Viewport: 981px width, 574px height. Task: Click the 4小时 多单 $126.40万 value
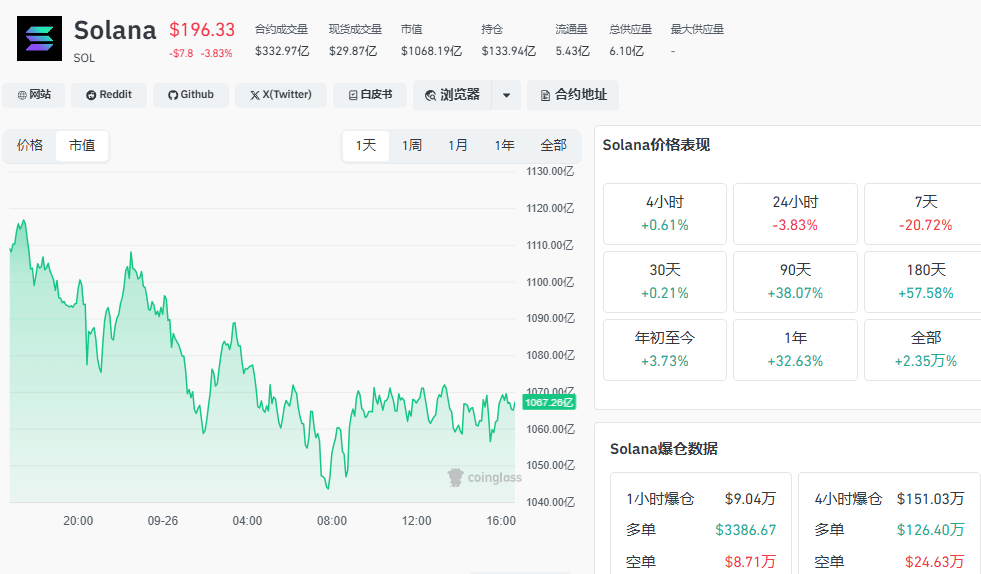coord(930,530)
